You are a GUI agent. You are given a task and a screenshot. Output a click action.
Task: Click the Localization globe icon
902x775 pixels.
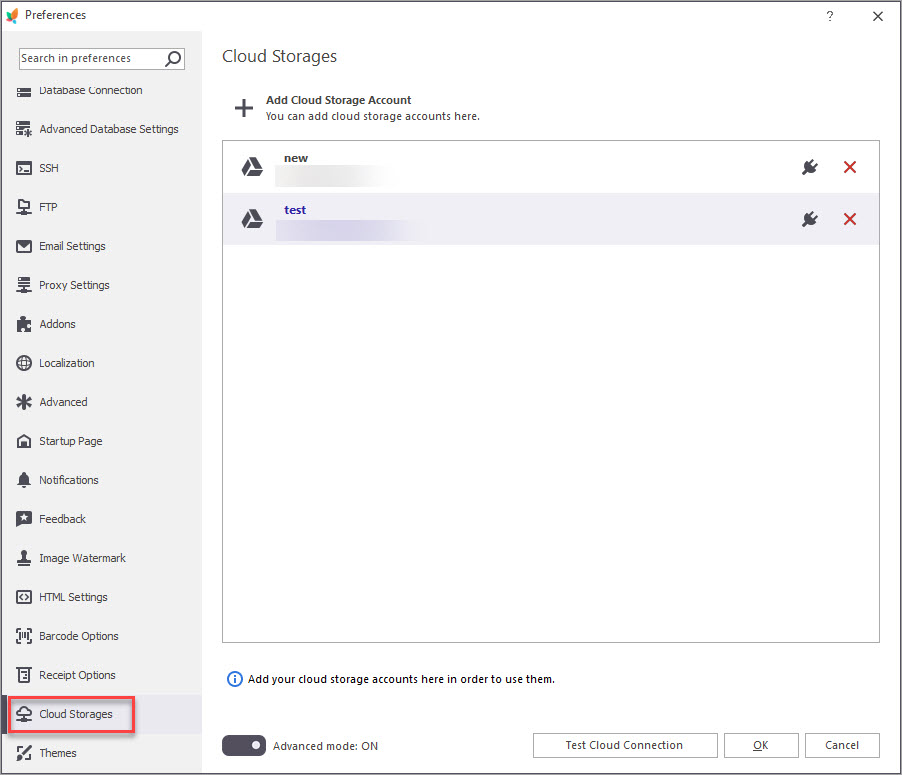24,363
